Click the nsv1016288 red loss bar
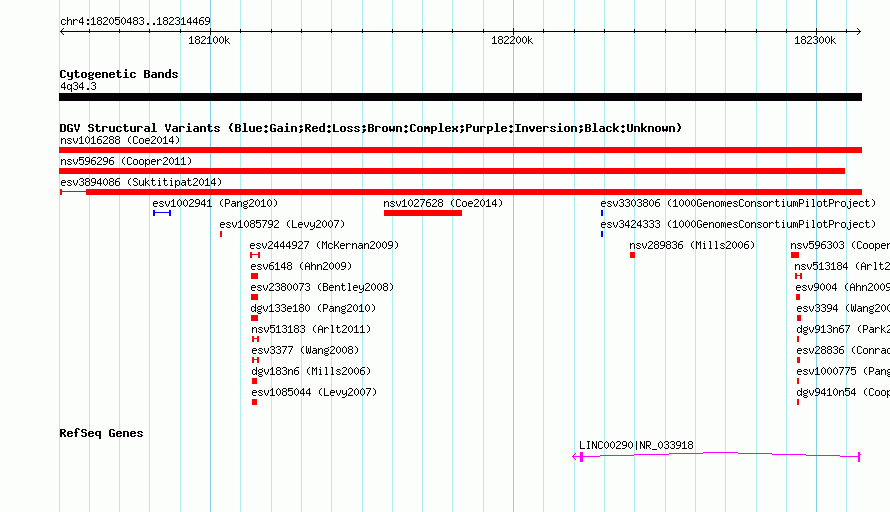 (x=460, y=150)
